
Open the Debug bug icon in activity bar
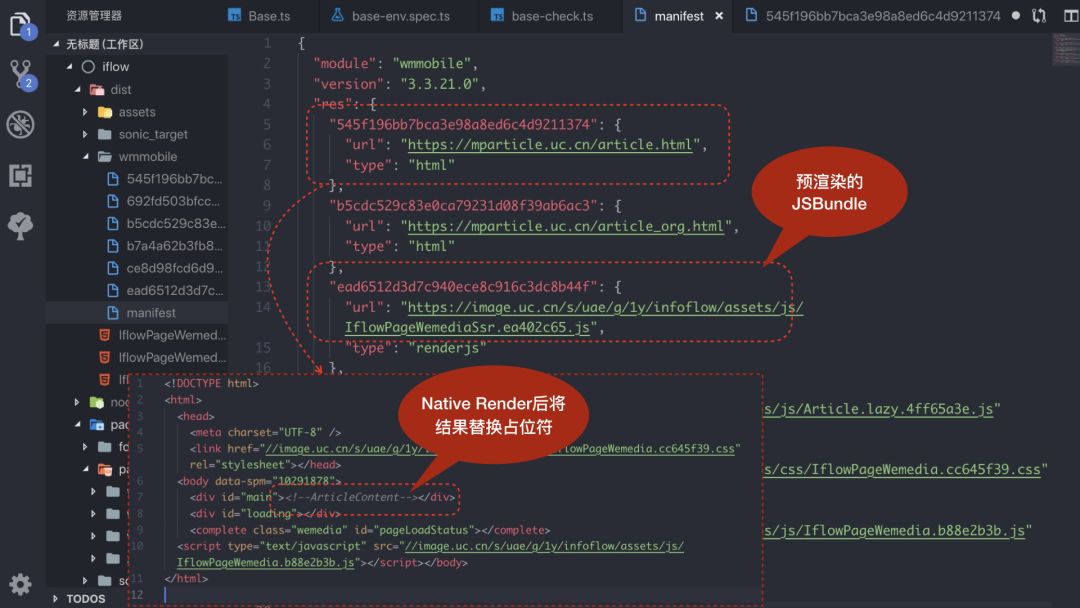tap(20, 125)
